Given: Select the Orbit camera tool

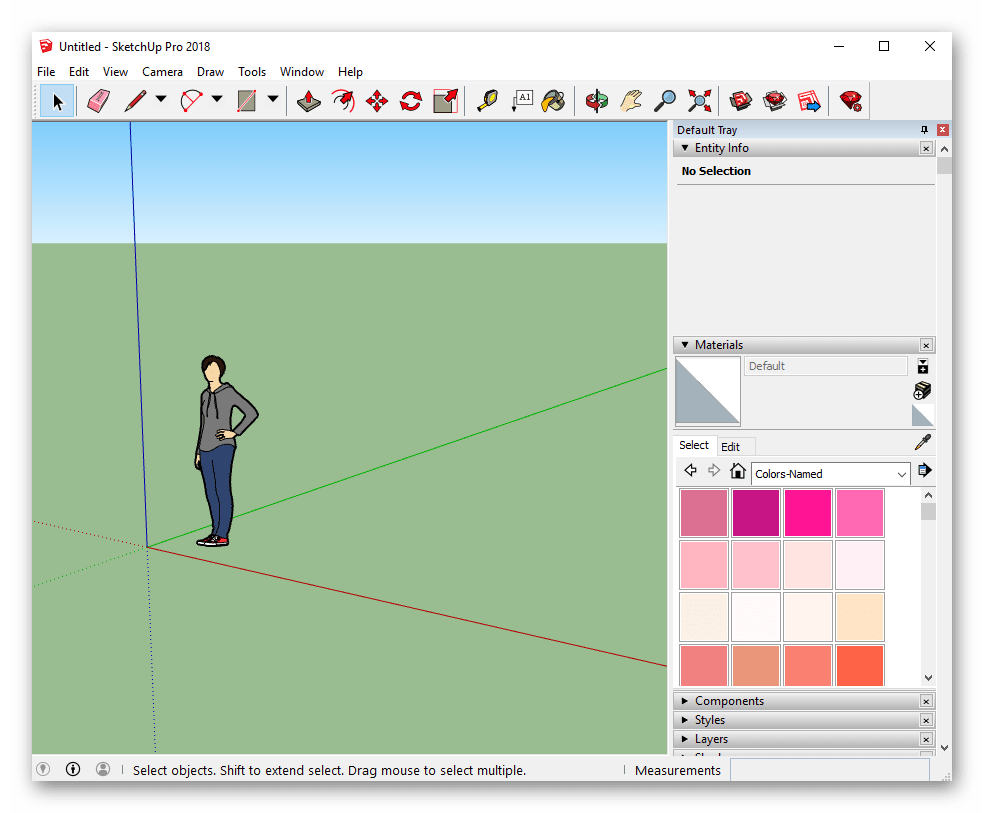Looking at the screenshot, I should pos(596,101).
